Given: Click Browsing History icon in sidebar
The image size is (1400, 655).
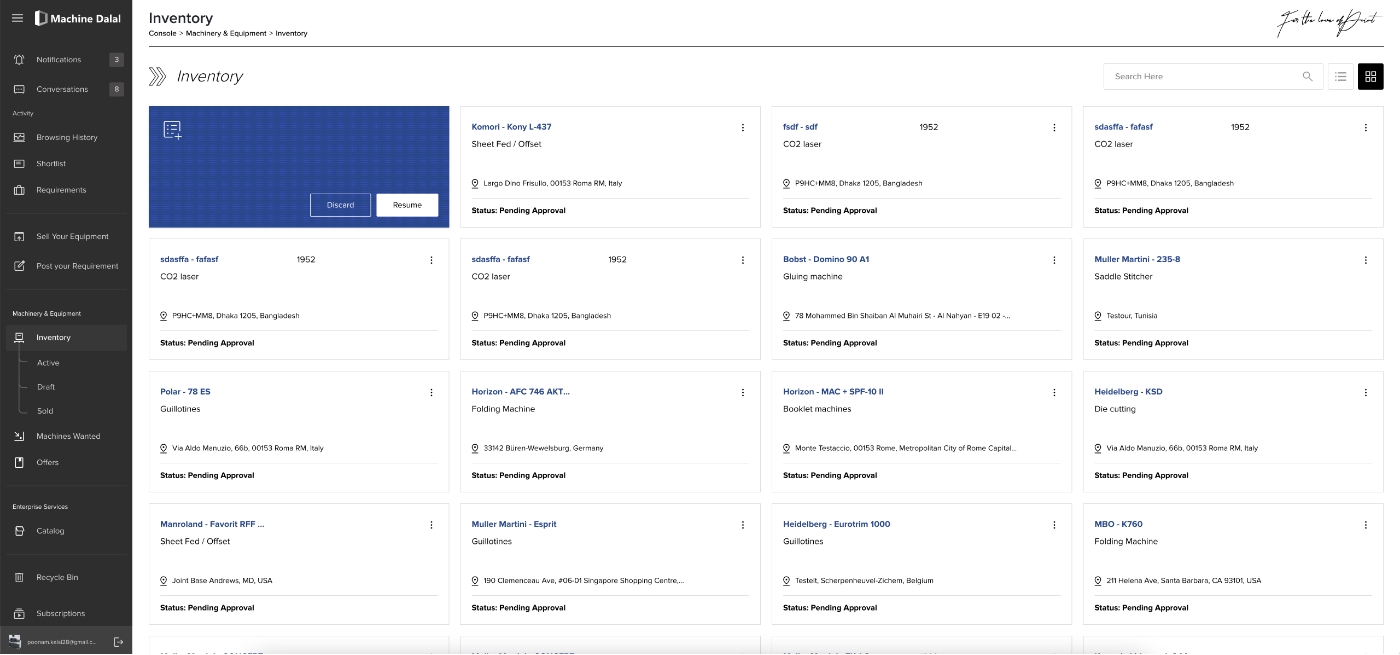Looking at the screenshot, I should [19, 137].
